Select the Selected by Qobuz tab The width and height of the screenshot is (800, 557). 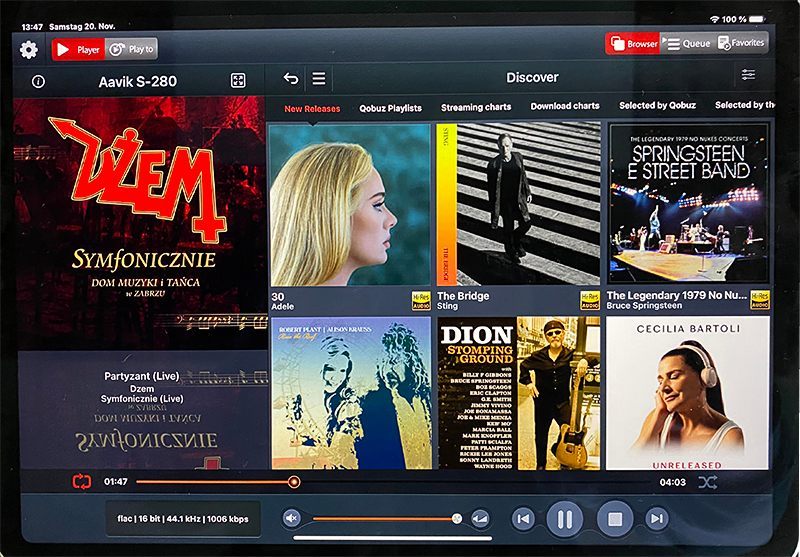click(657, 106)
